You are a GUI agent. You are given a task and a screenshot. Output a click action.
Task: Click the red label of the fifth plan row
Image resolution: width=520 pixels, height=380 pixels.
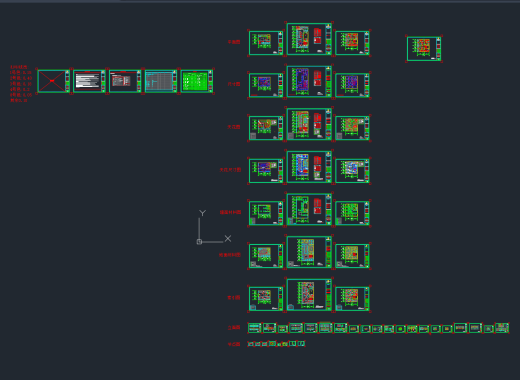[x=230, y=212]
